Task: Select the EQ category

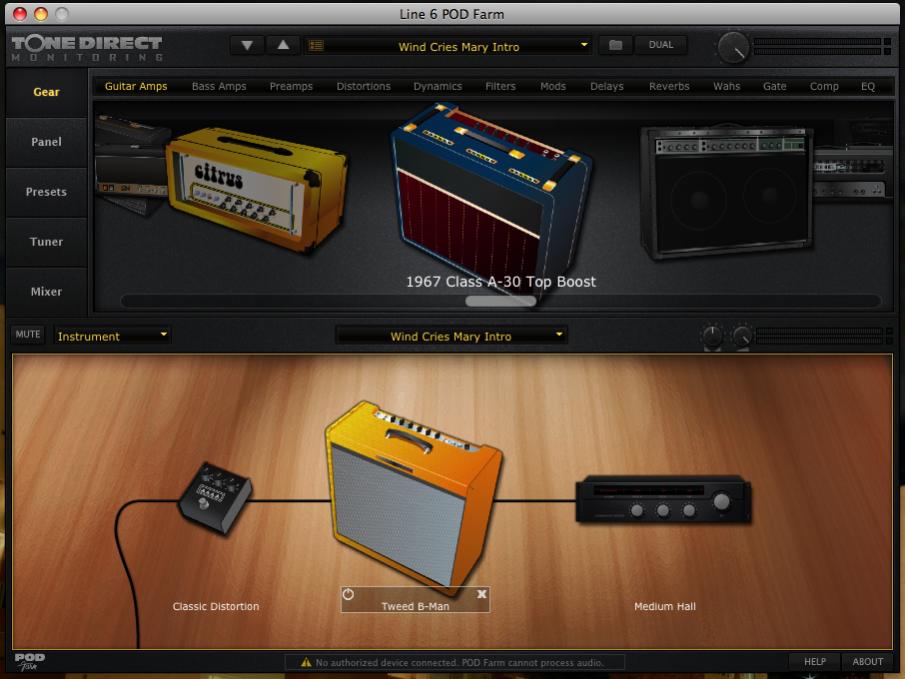Action: [868, 87]
